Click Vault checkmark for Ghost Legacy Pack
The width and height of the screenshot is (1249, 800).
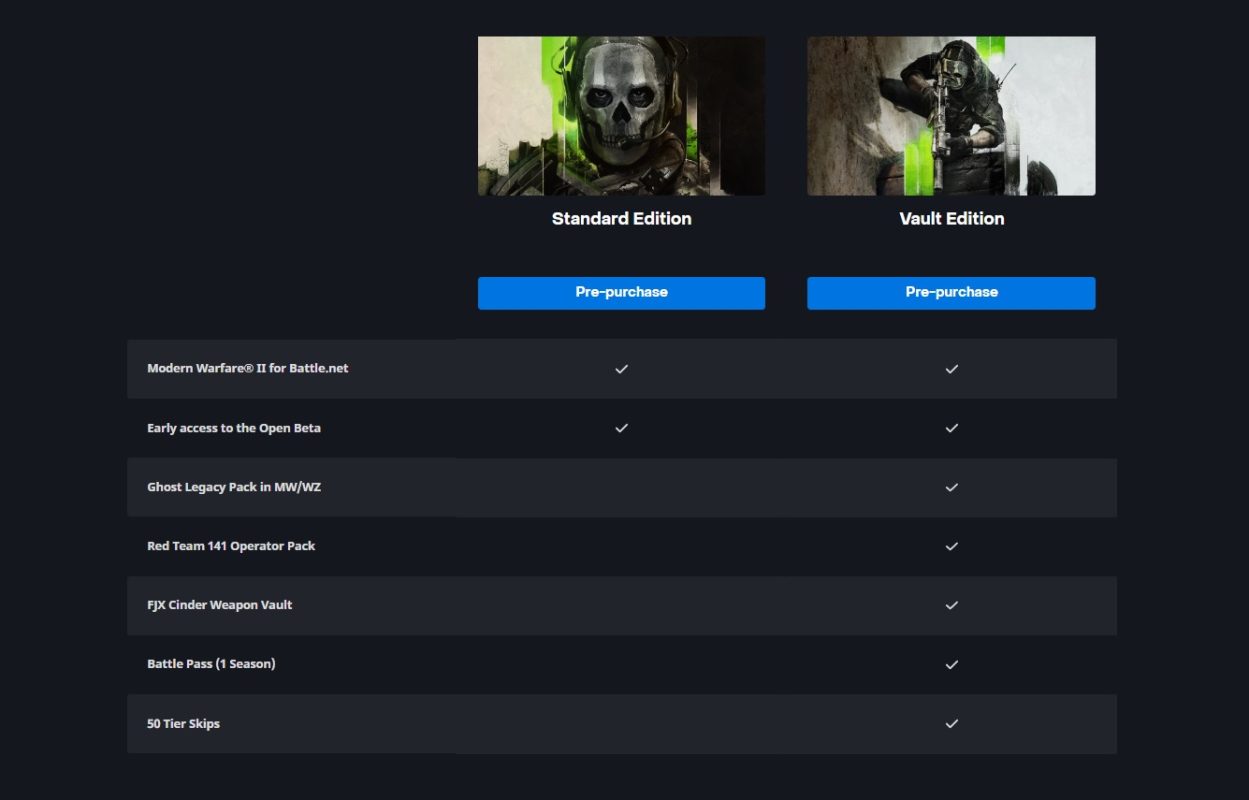(951, 487)
